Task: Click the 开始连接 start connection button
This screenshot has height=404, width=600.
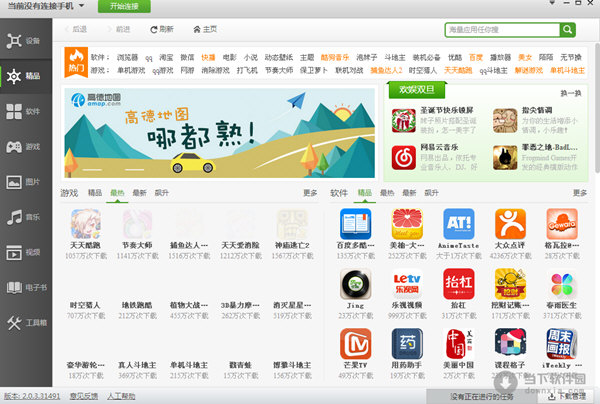Action: (124, 6)
